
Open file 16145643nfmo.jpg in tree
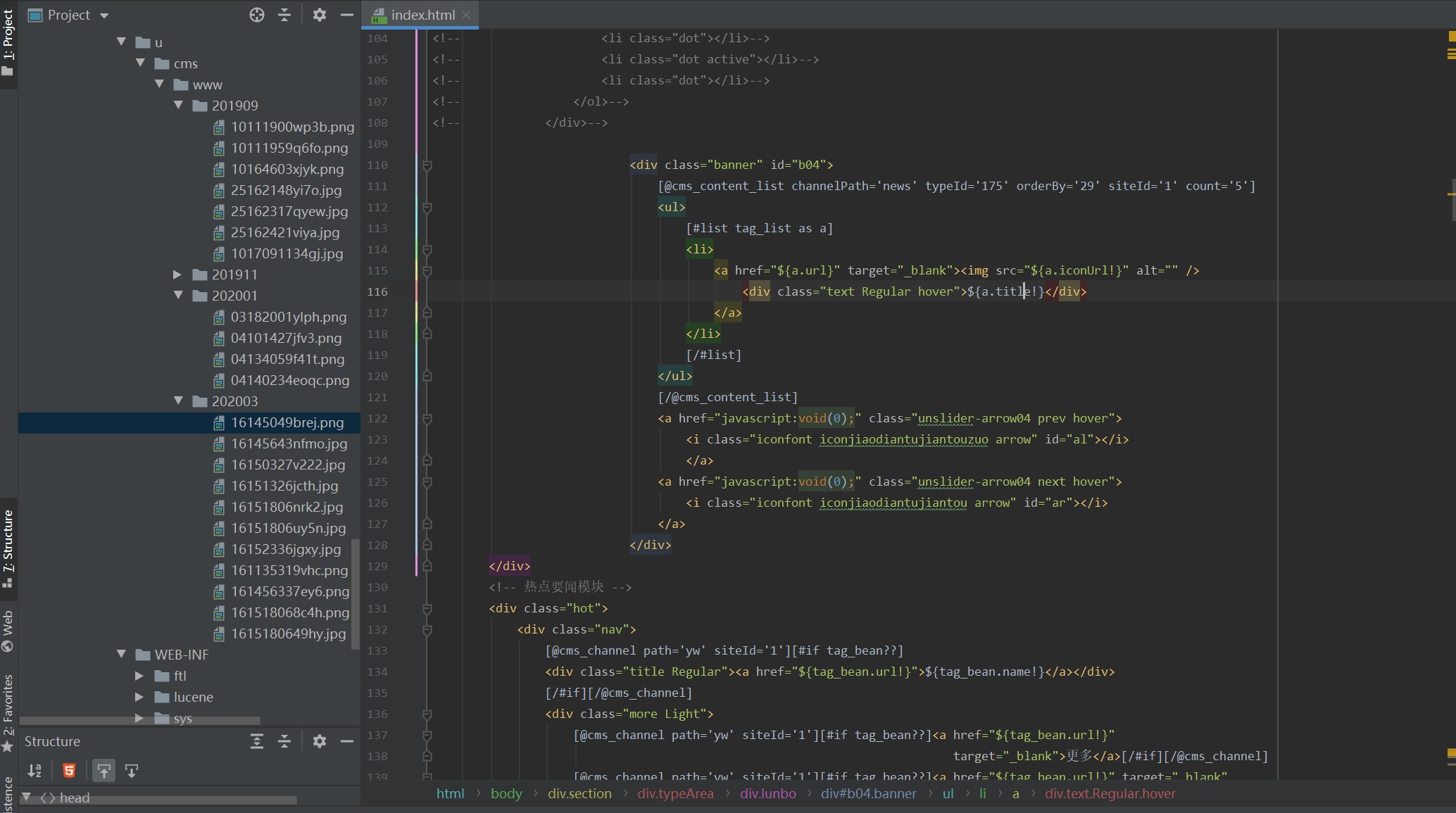click(x=289, y=443)
